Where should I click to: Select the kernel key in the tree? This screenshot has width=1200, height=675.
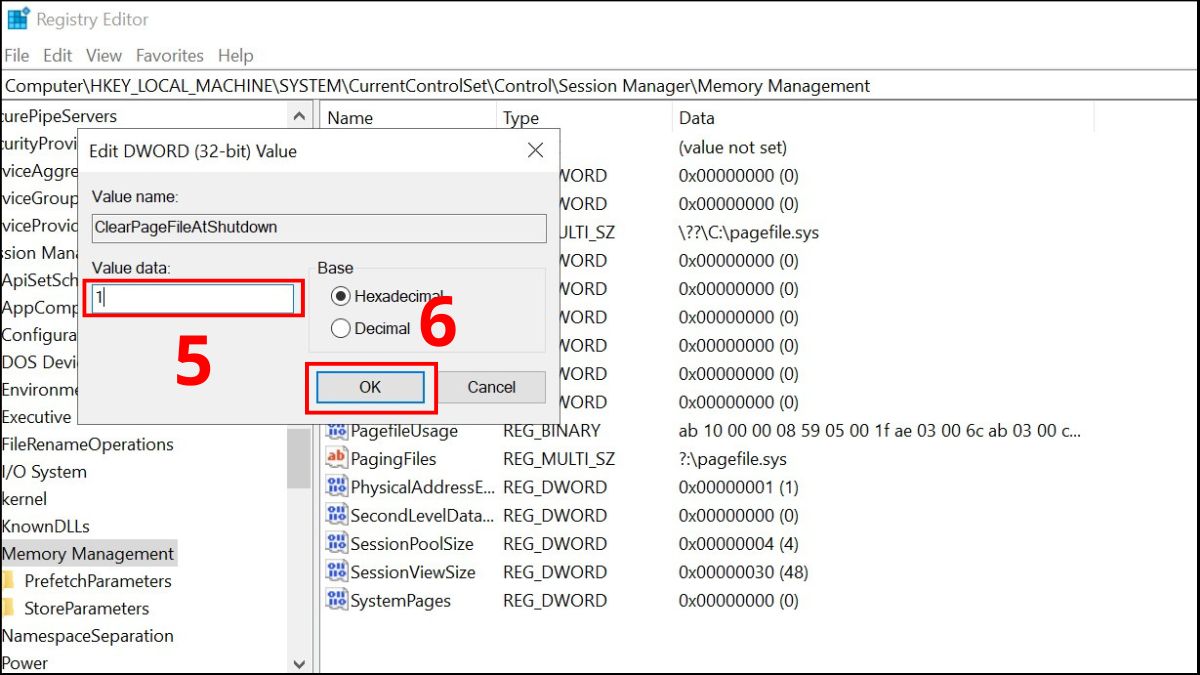click(x=25, y=498)
